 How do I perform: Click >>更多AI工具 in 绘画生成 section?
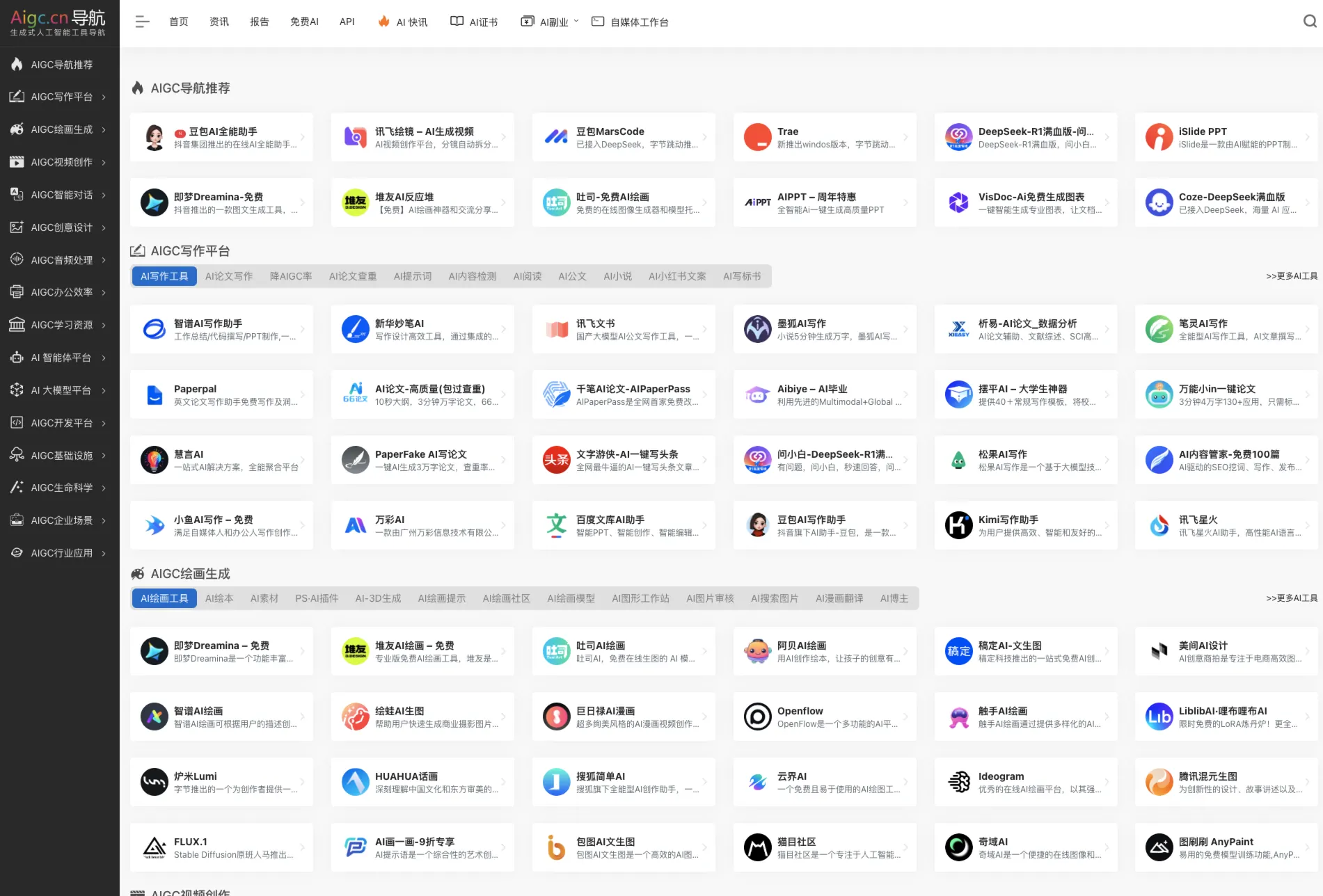[1292, 598]
